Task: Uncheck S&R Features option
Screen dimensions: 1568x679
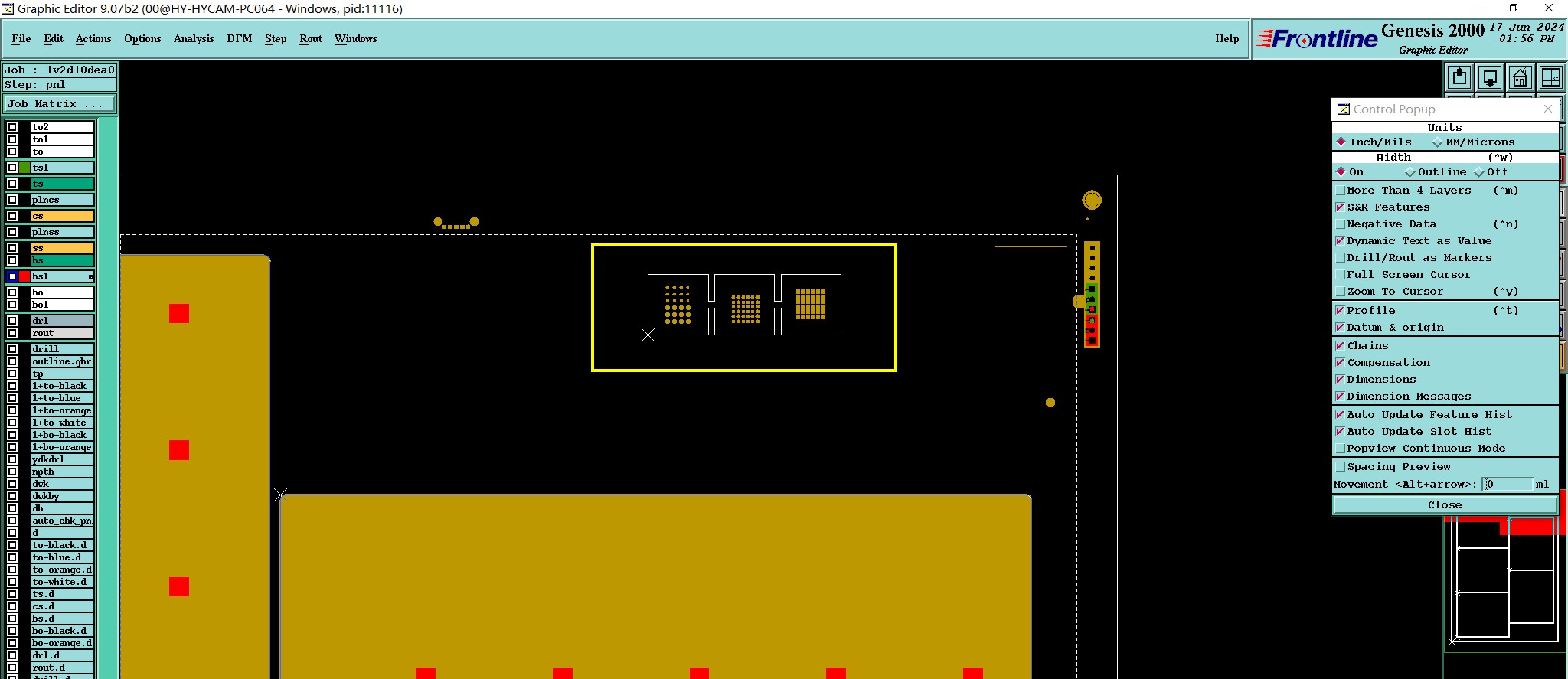Action: point(1341,207)
